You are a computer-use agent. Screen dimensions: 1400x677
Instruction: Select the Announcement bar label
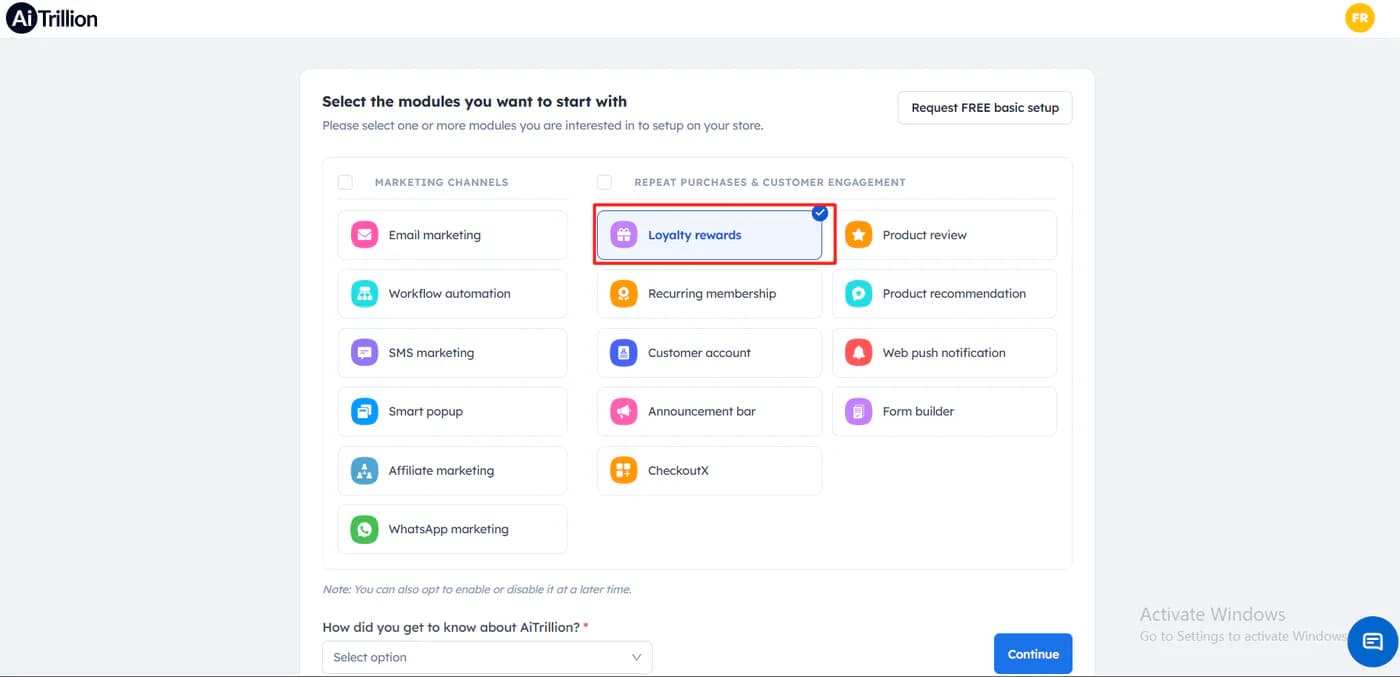tap(702, 411)
